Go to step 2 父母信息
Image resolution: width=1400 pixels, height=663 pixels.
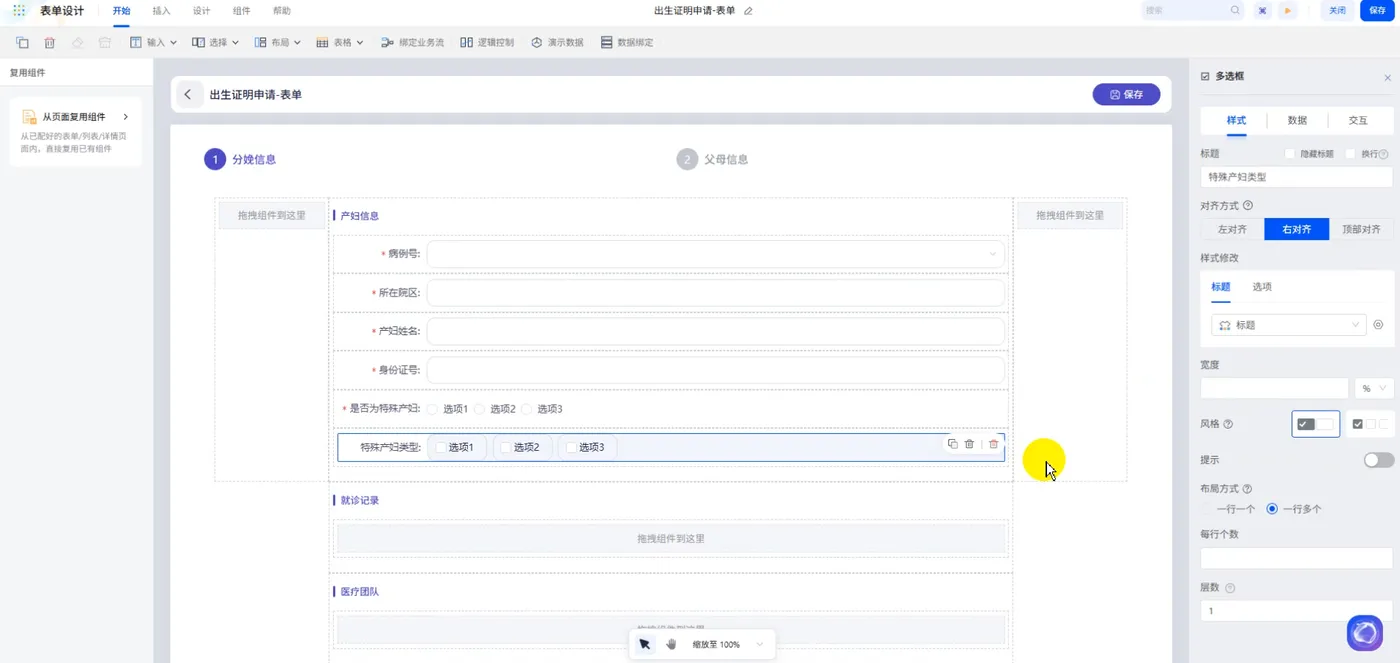pos(712,159)
